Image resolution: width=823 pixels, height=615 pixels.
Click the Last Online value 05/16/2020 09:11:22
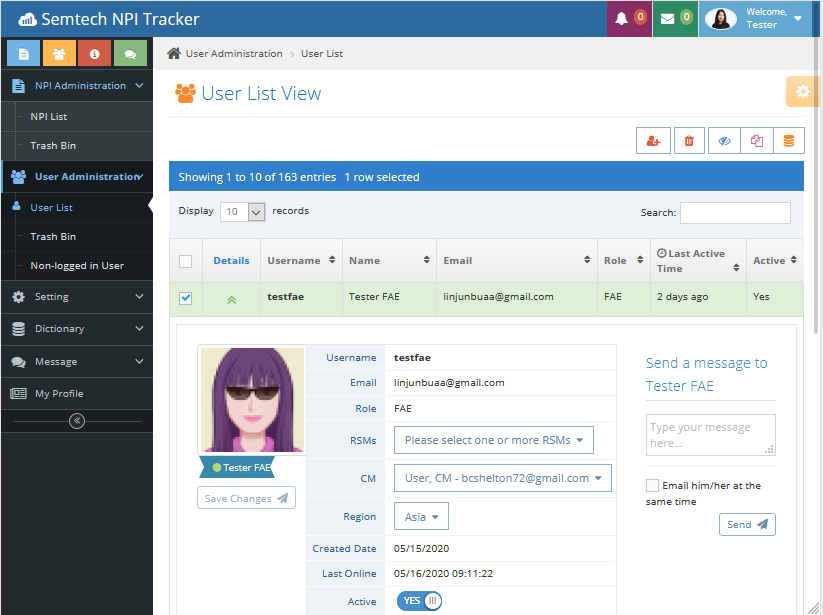point(444,574)
